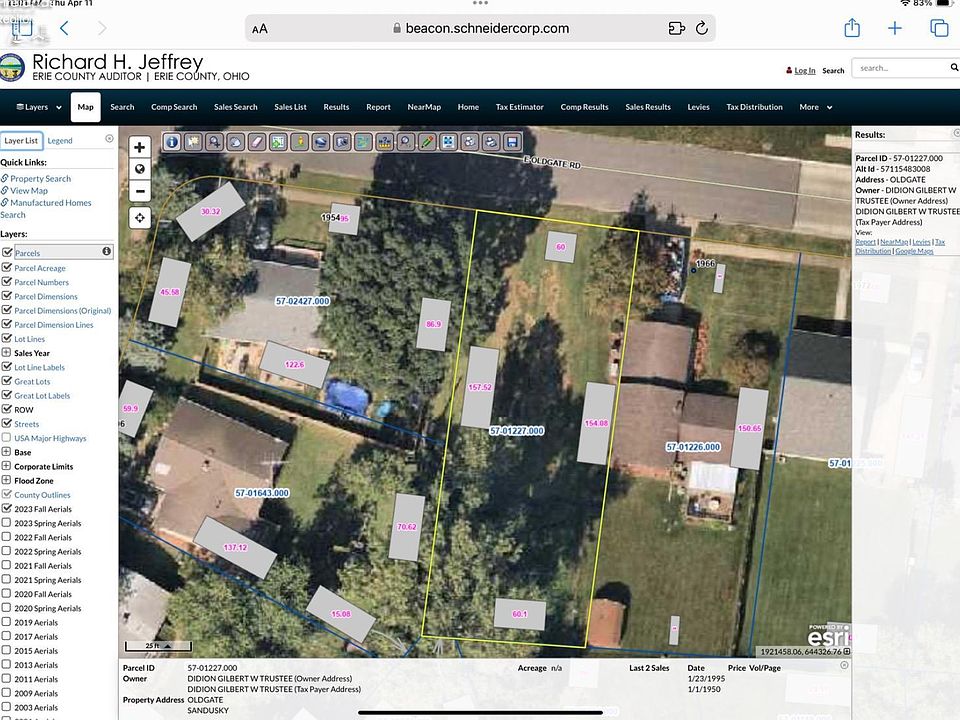Uncheck 2023 Fall Aerials
The width and height of the screenshot is (960, 720).
7,508
